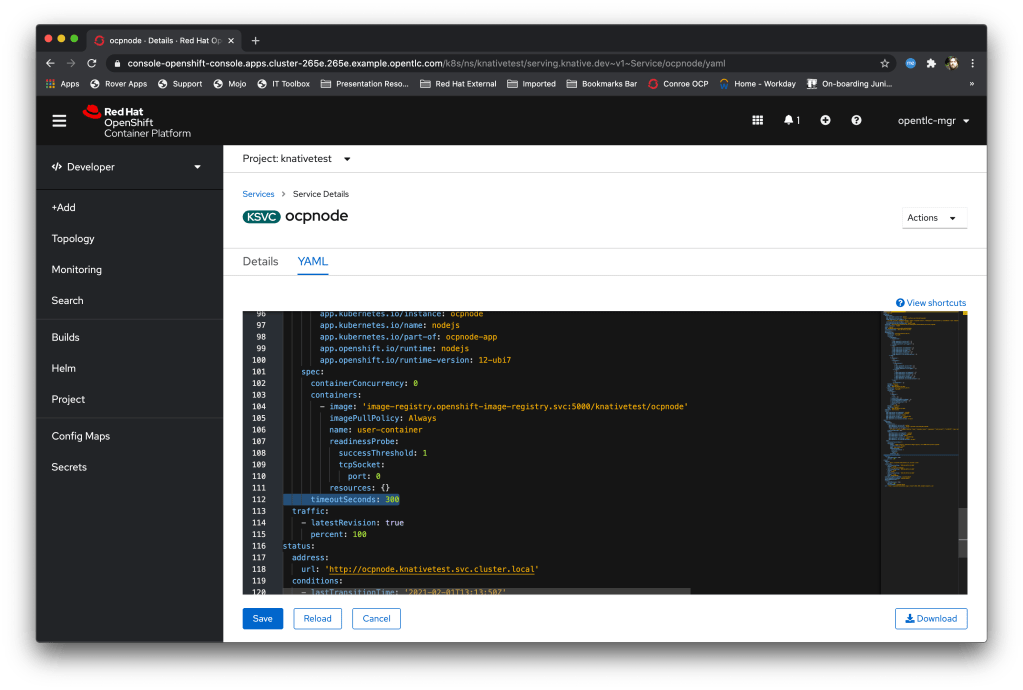Open the opentlc-mgr user menu
This screenshot has height=690, width=1023.
pos(933,120)
